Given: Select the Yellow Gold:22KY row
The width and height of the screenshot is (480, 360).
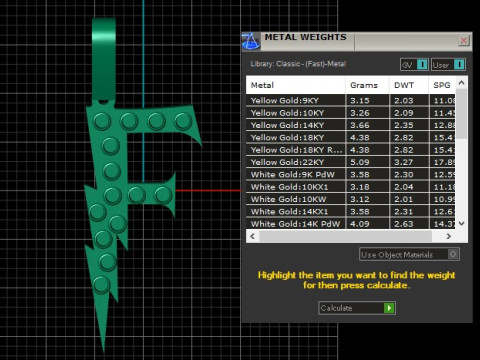Looking at the screenshot, I should (x=351, y=162).
